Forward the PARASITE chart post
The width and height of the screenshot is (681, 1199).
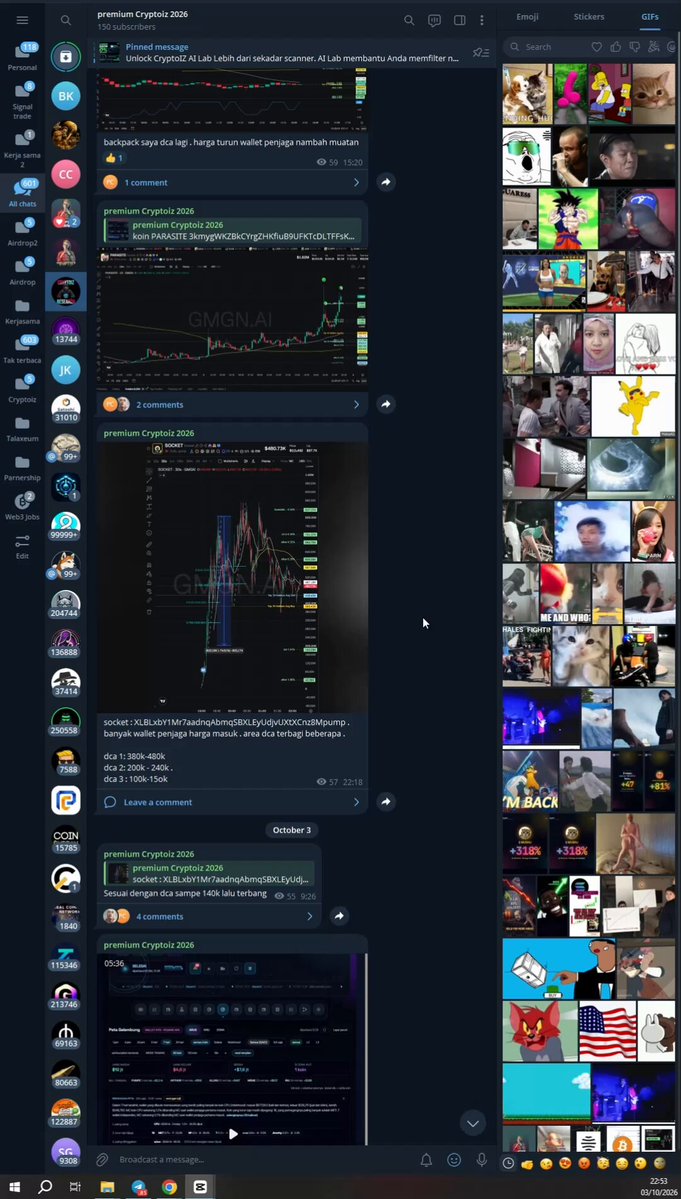coord(386,404)
